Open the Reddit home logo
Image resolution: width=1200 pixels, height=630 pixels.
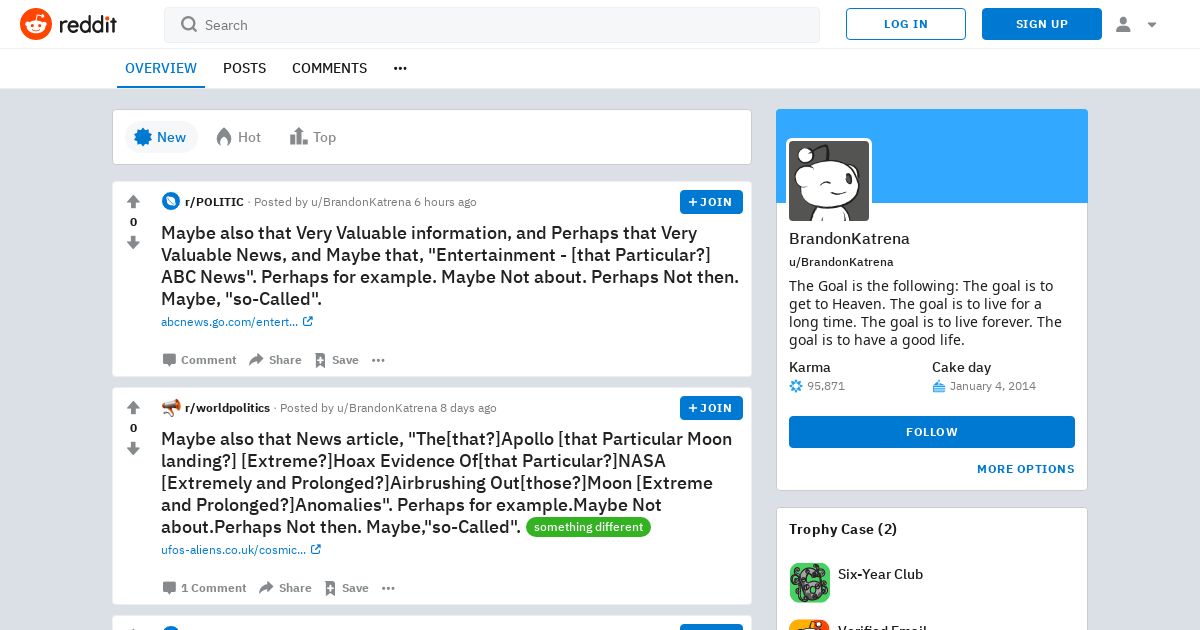pyautogui.click(x=68, y=24)
